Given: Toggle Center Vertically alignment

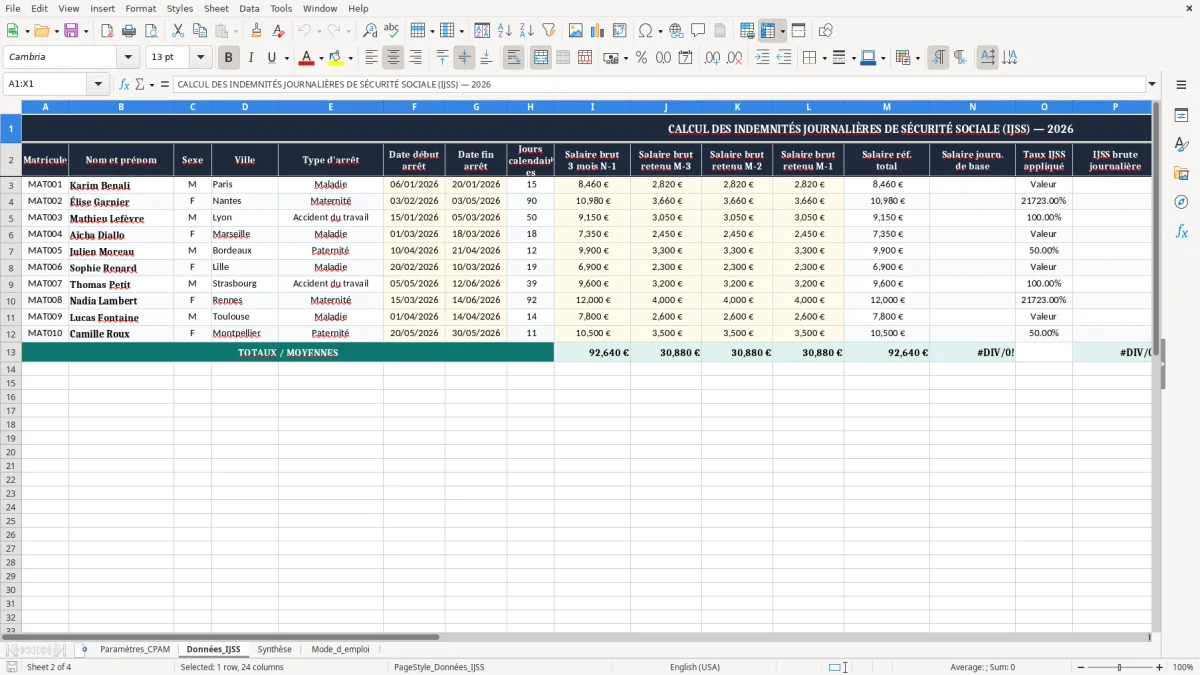Looking at the screenshot, I should point(464,58).
